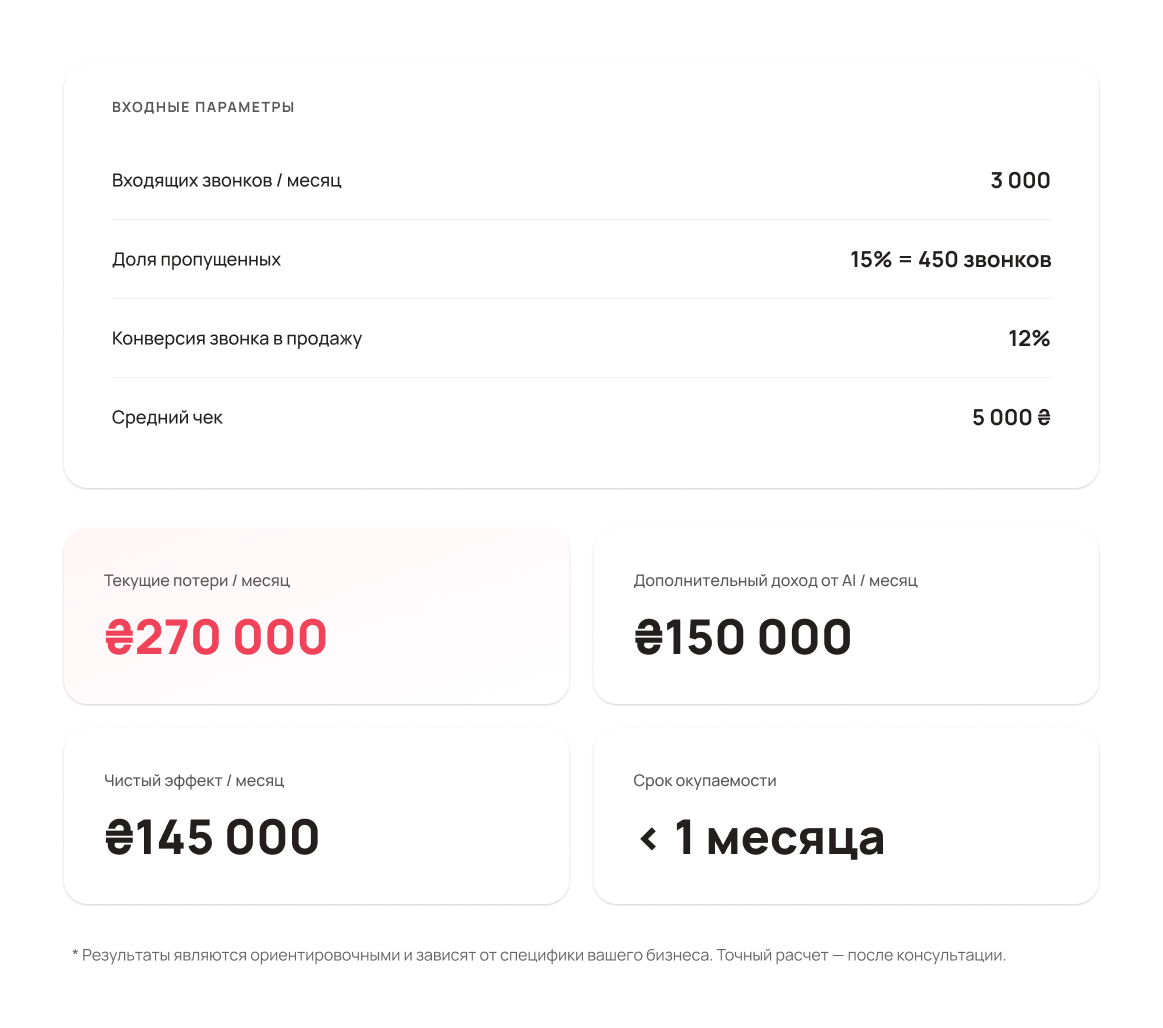The width and height of the screenshot is (1163, 1028).
Task: Select the Срок окупаемости caption
Action: pos(704,781)
